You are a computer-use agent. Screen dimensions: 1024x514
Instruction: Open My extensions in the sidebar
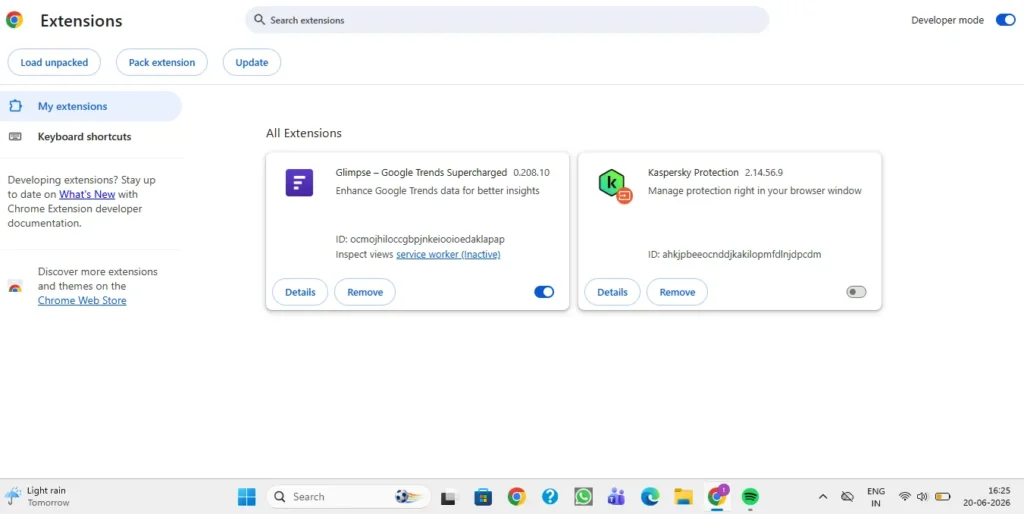tap(90, 106)
